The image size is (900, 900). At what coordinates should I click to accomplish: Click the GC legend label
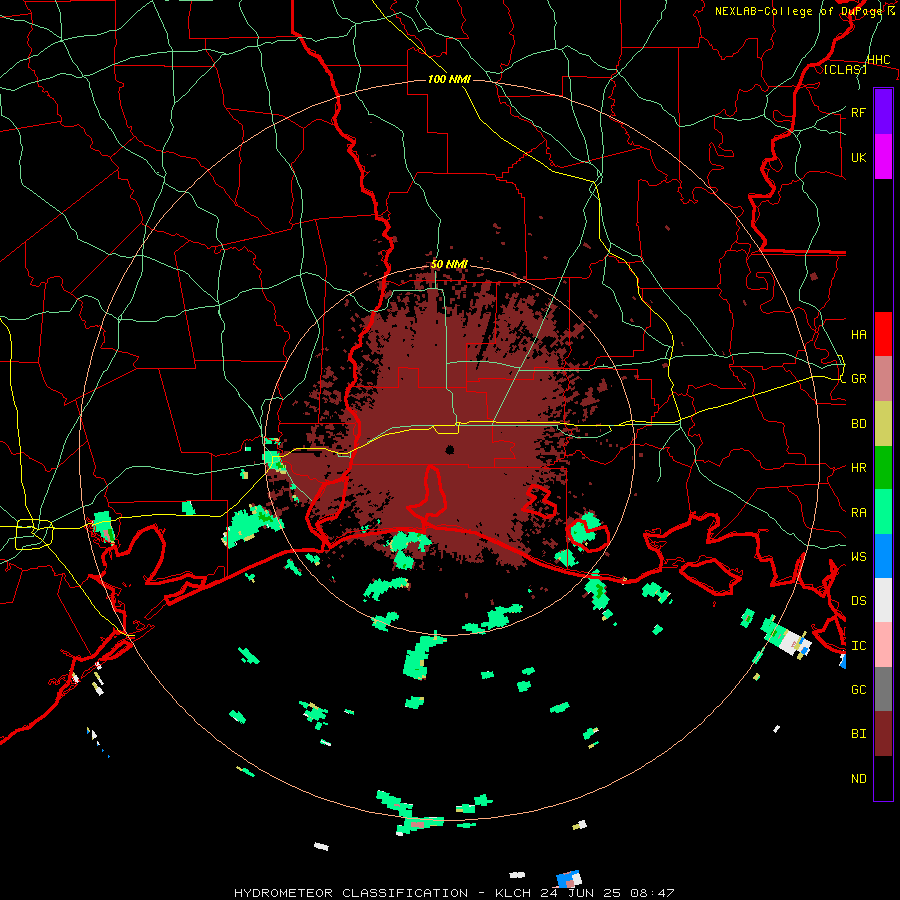pos(858,690)
